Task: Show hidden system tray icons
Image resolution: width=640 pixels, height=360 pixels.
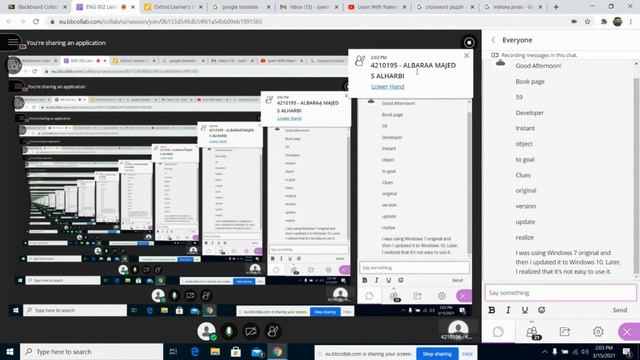Action: point(544,352)
